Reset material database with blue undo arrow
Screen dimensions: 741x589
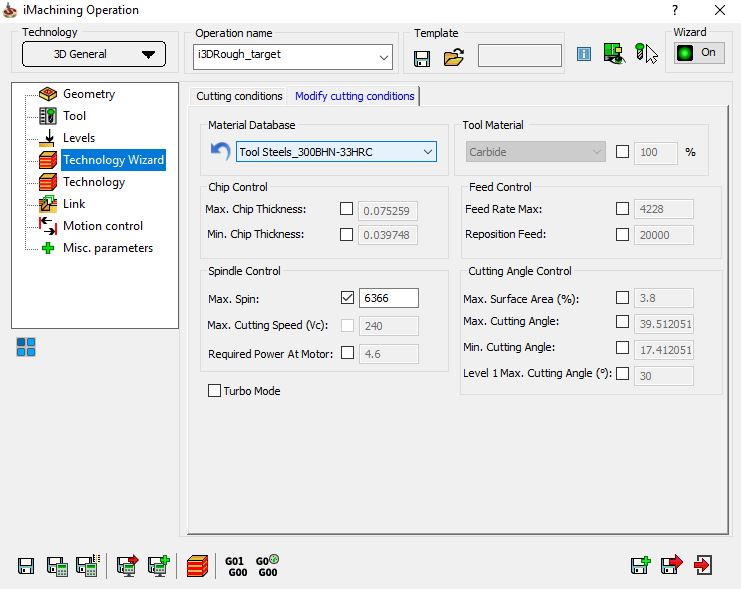coord(220,152)
